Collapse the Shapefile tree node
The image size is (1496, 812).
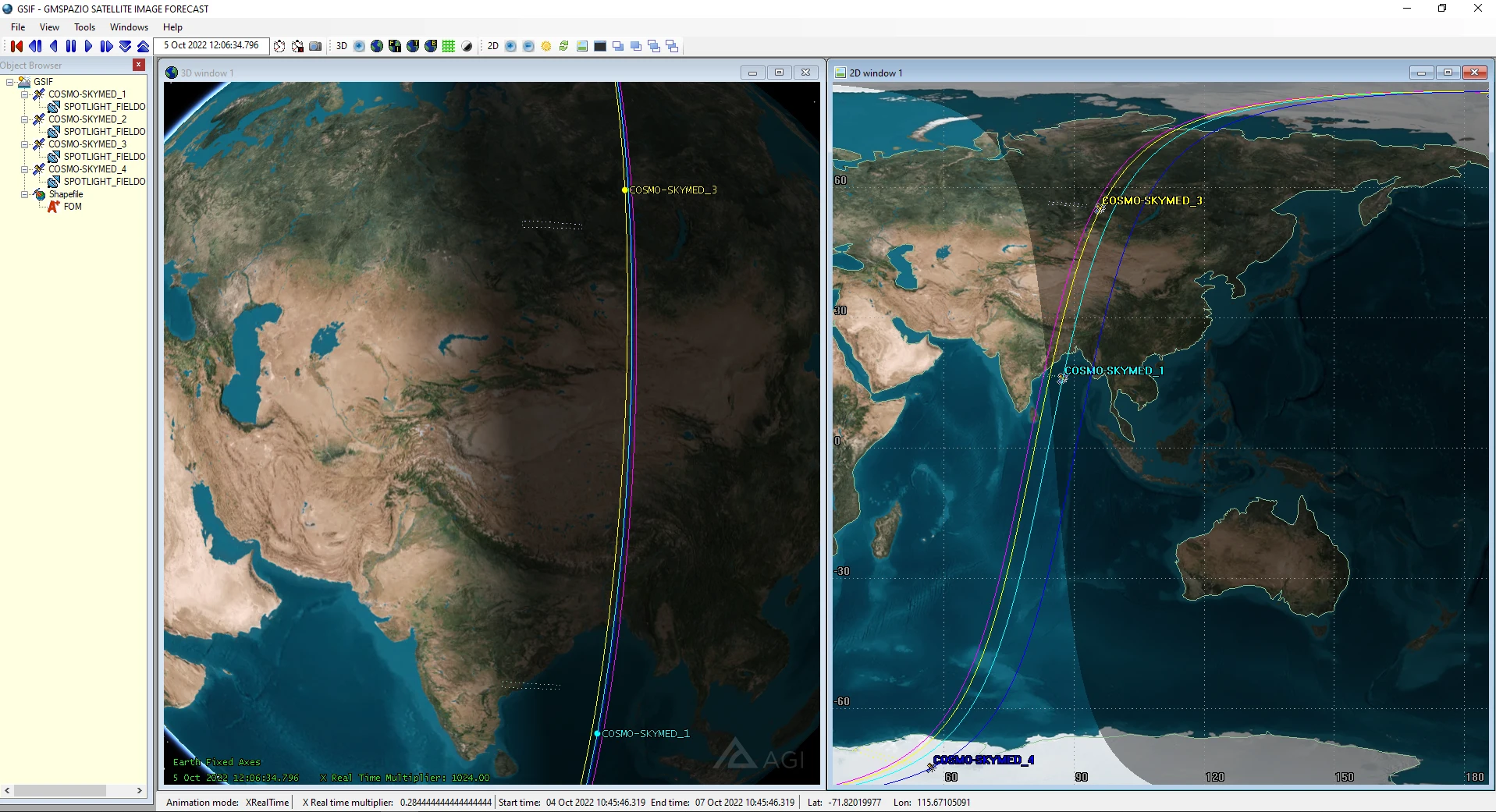pos(24,194)
